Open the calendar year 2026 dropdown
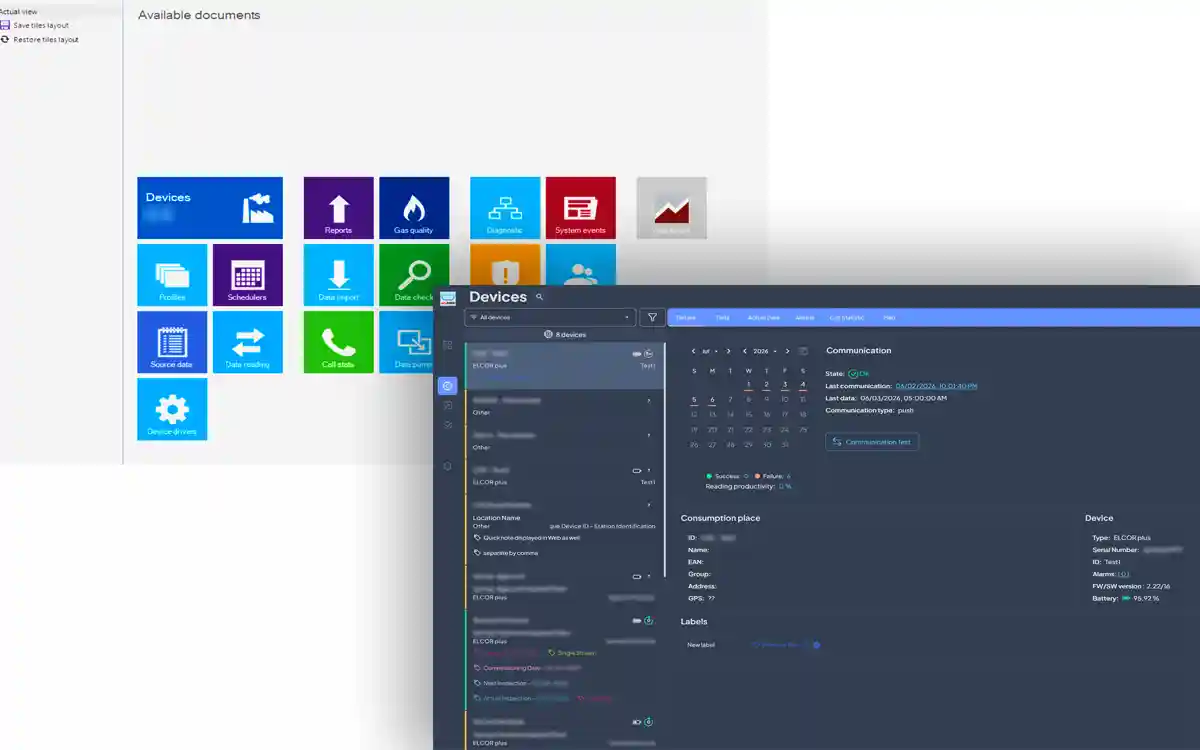The image size is (1200, 750). point(765,351)
